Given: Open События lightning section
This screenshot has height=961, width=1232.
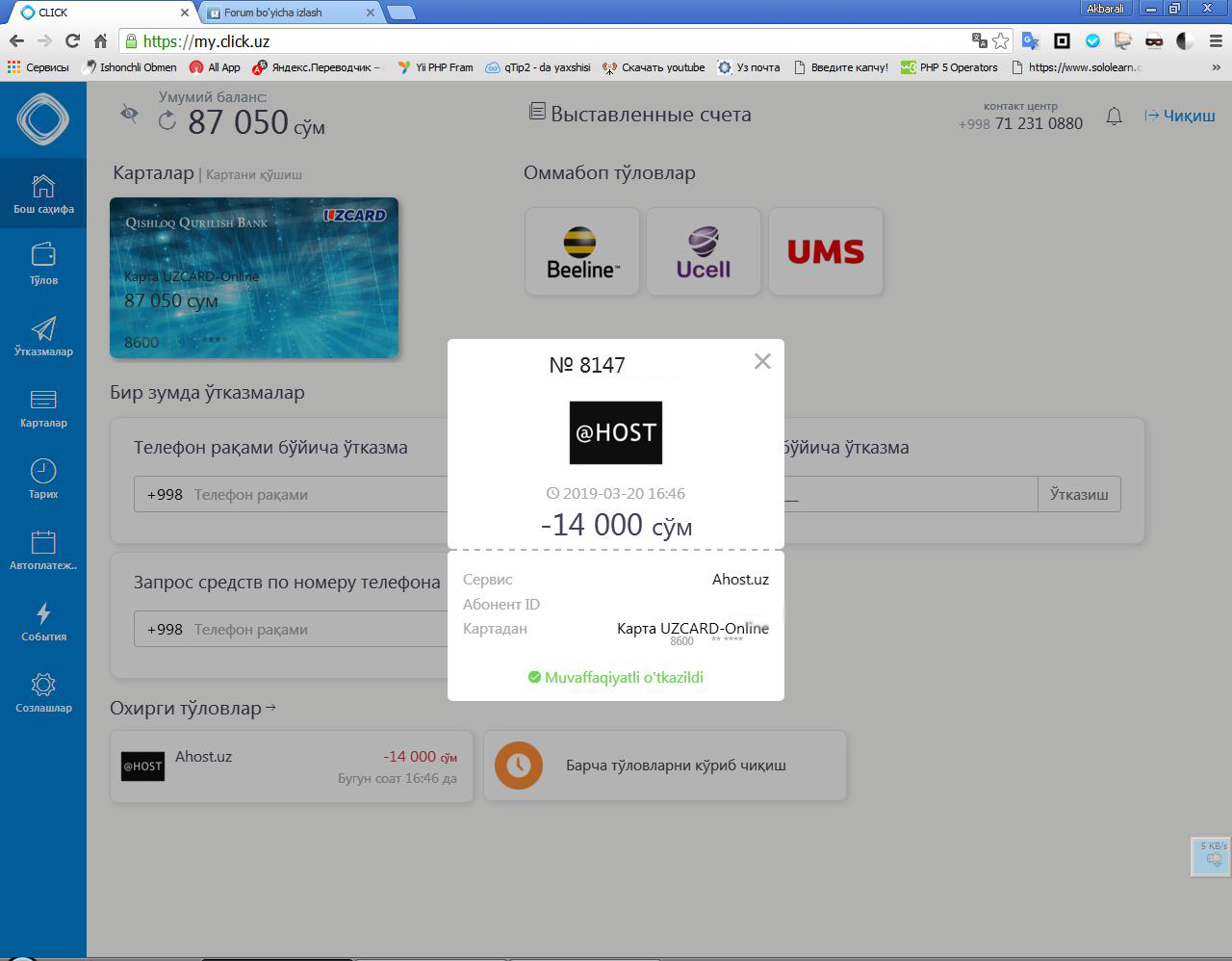Looking at the screenshot, I should coord(43,619).
